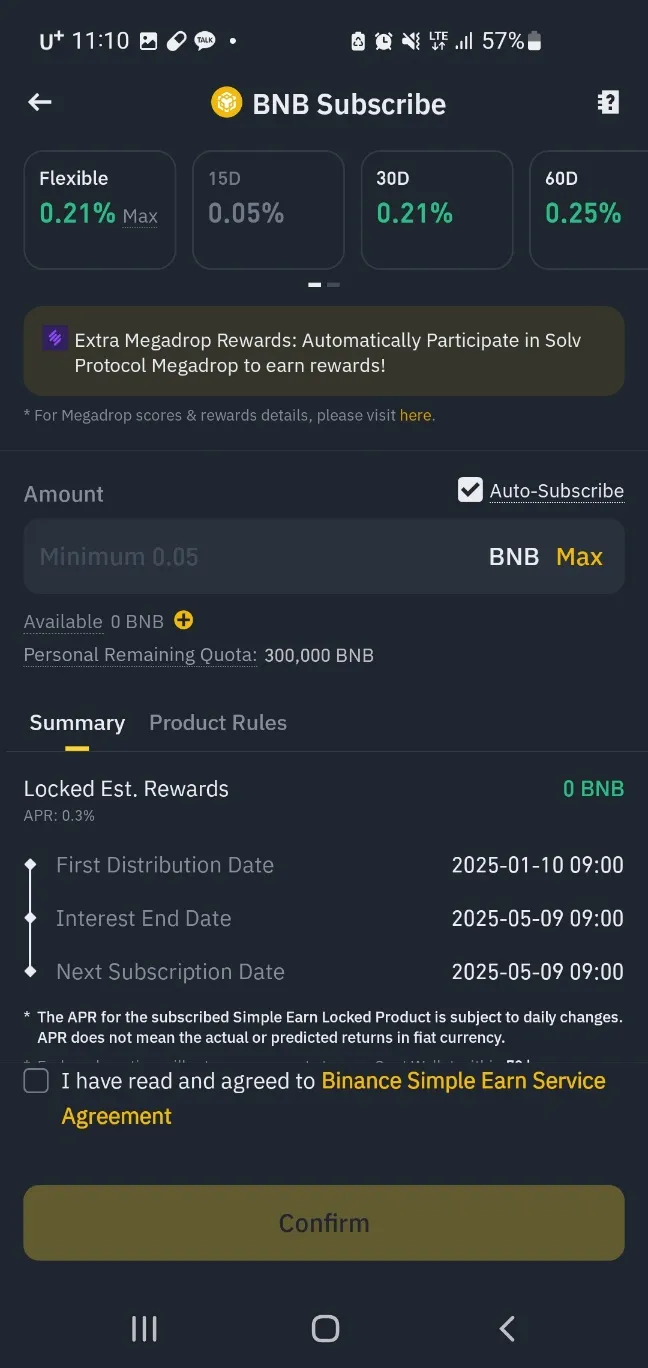Tap the Android recent apps button

(x=144, y=1328)
